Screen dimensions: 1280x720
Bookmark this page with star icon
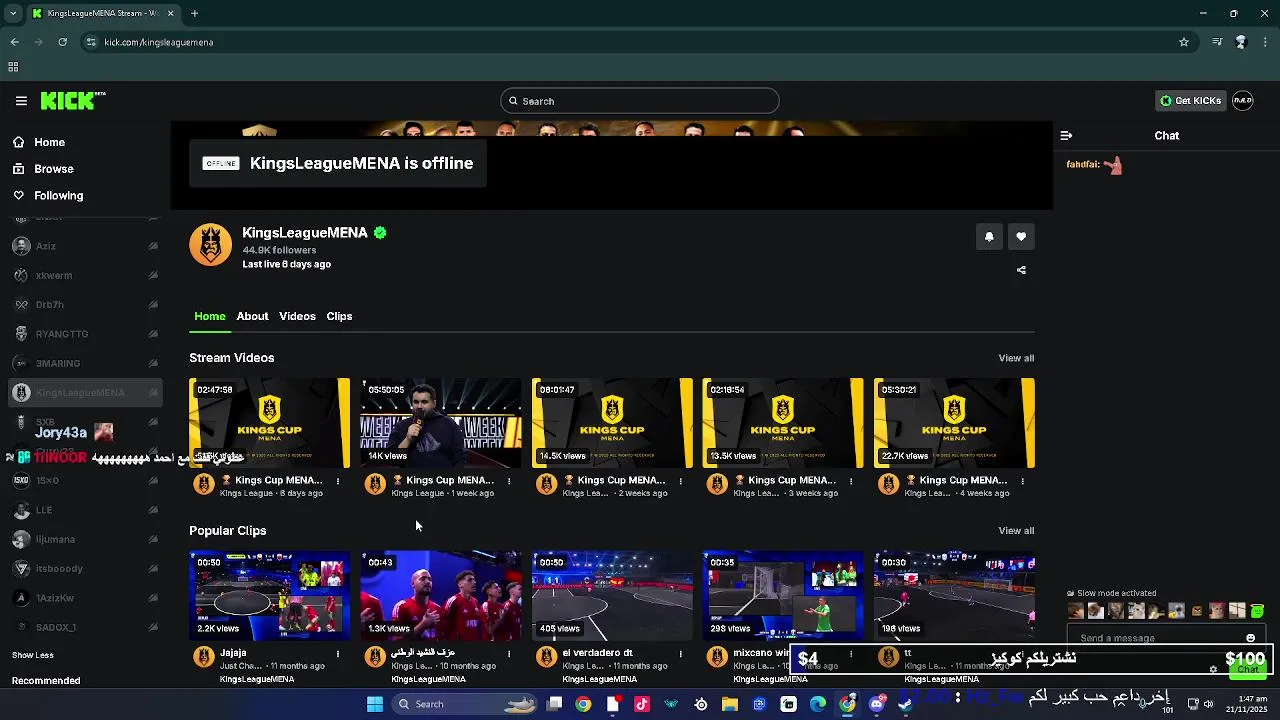pyautogui.click(x=1184, y=42)
